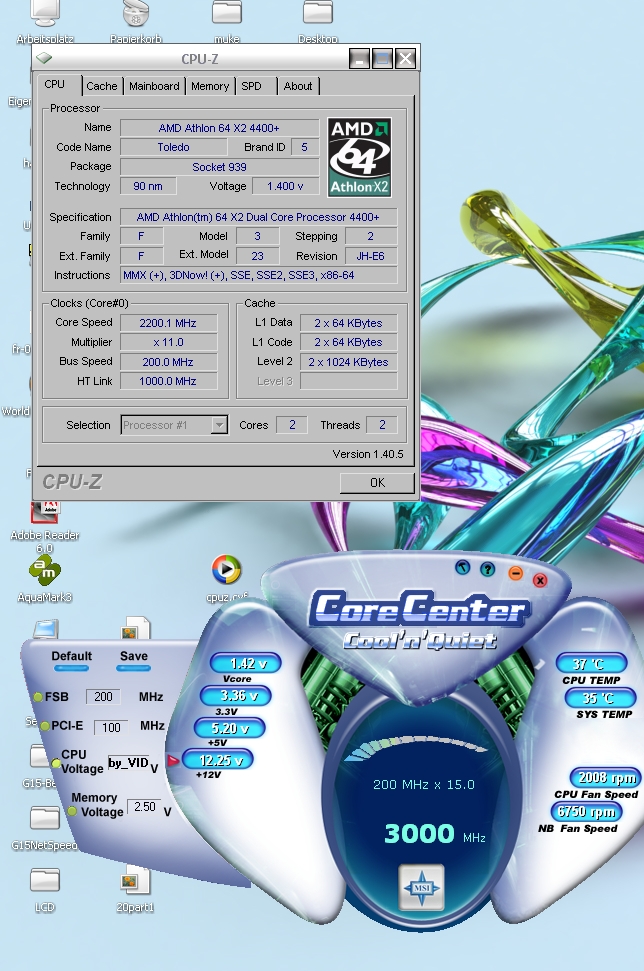
Task: Close CoreCenter with the red X icon
Action: point(540,580)
